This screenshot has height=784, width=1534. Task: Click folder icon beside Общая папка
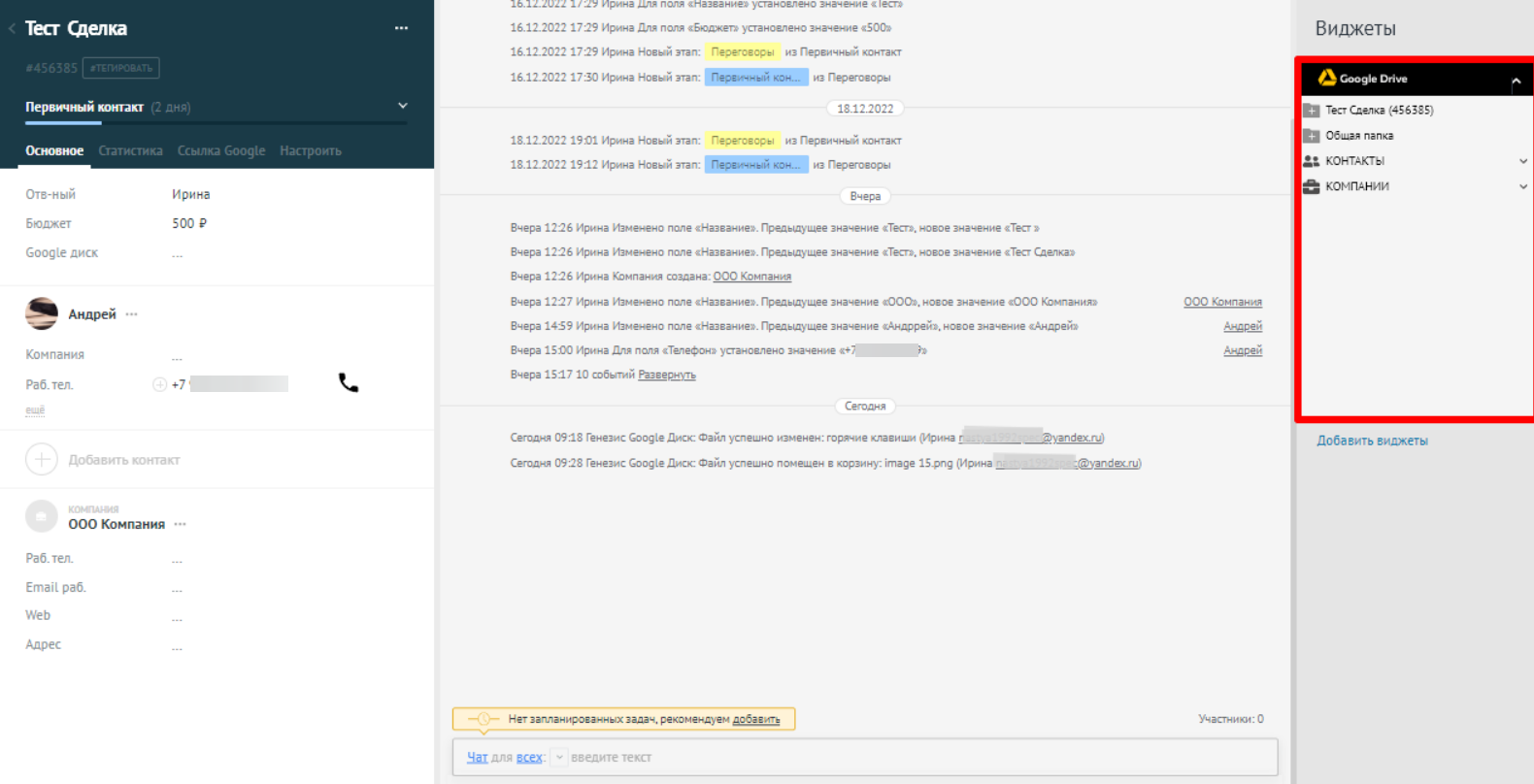pos(1312,136)
